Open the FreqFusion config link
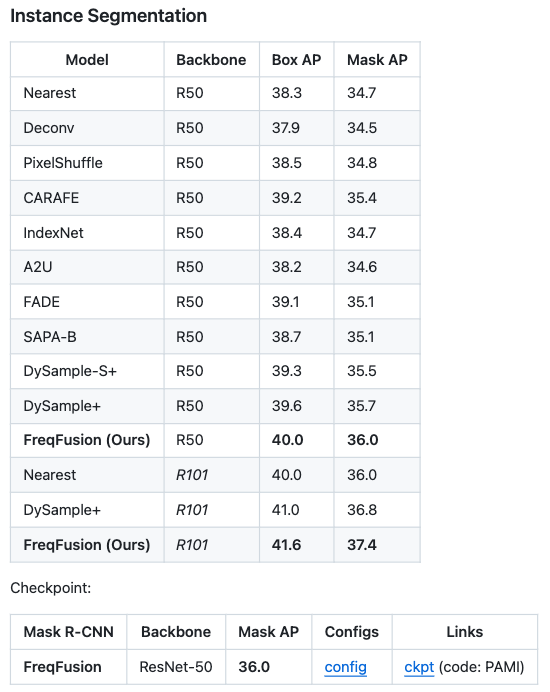Image resolution: width=550 pixels, height=692 pixels. coord(345,667)
